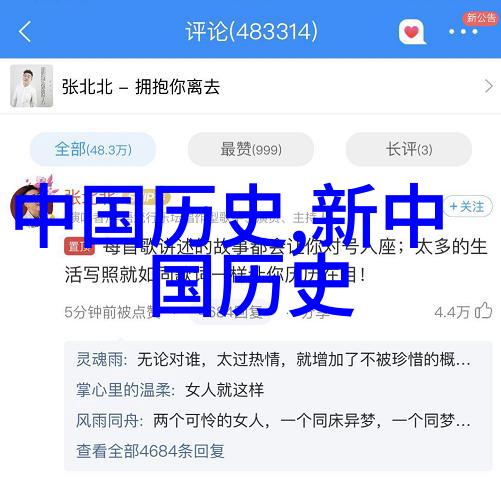Switch to 最赞(999) tab
Image resolution: width=501 pixels, height=485 pixels.
(251, 149)
